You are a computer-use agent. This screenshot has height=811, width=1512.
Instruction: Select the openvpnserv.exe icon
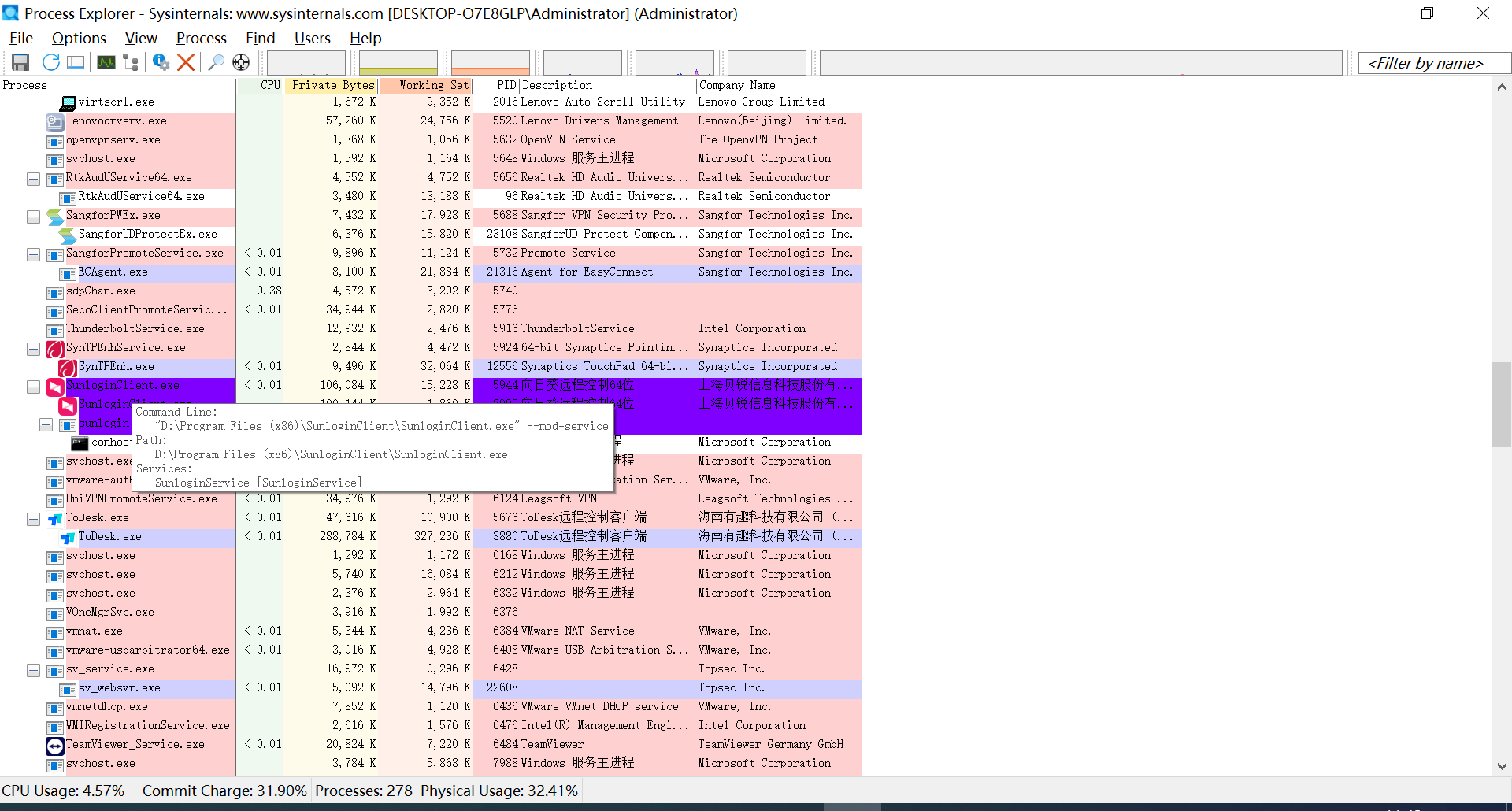(55, 141)
